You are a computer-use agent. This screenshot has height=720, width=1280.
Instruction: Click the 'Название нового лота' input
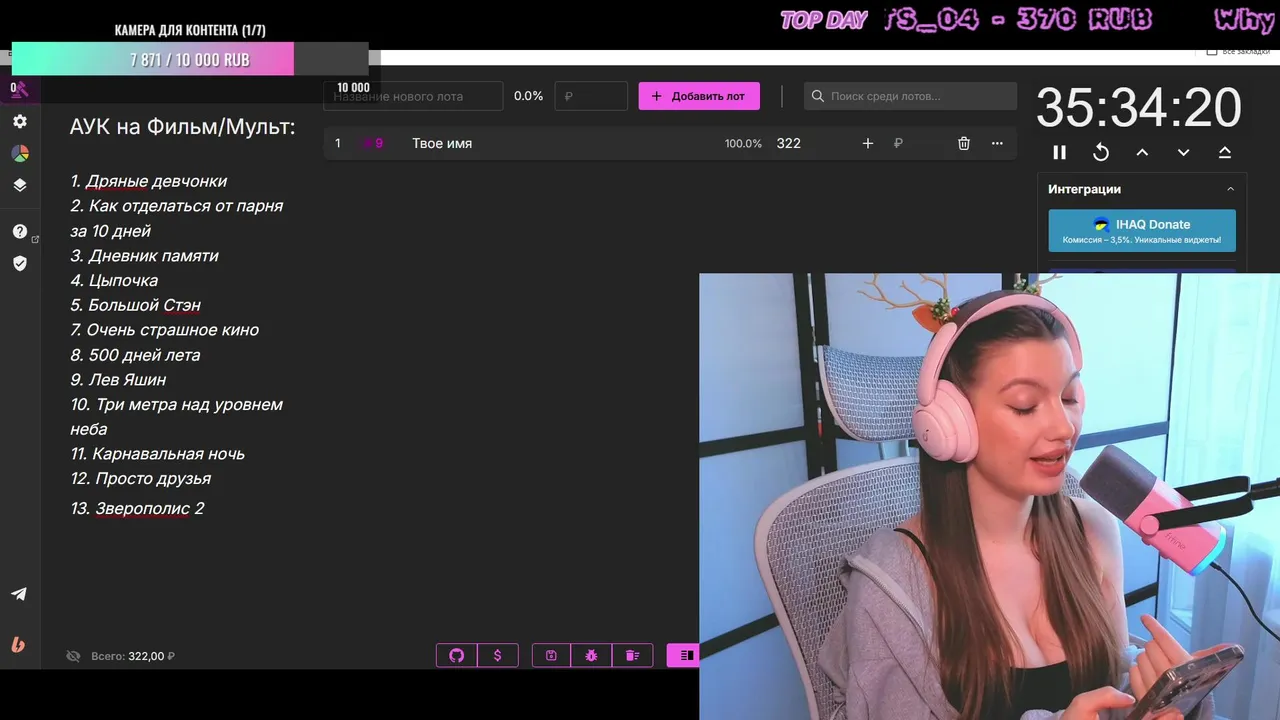pyautogui.click(x=413, y=96)
